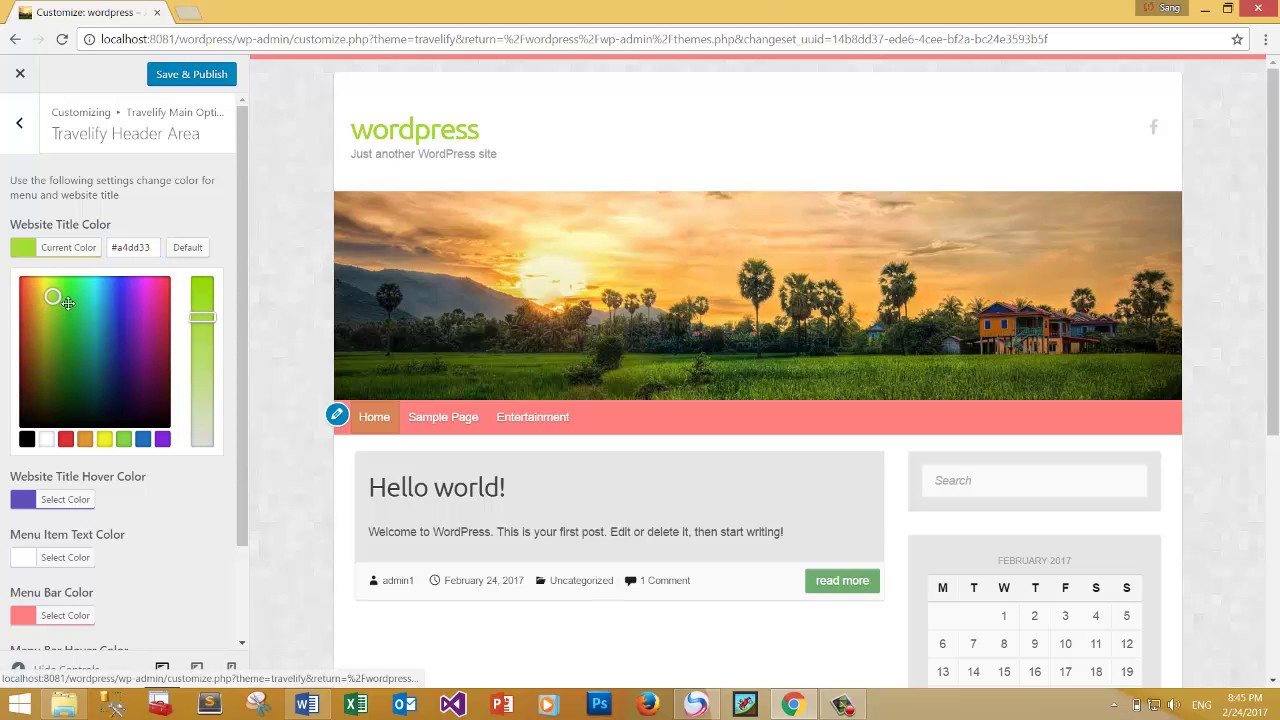Open the February 24, 2017 date link
The width and height of the screenshot is (1280, 720).
[484, 581]
